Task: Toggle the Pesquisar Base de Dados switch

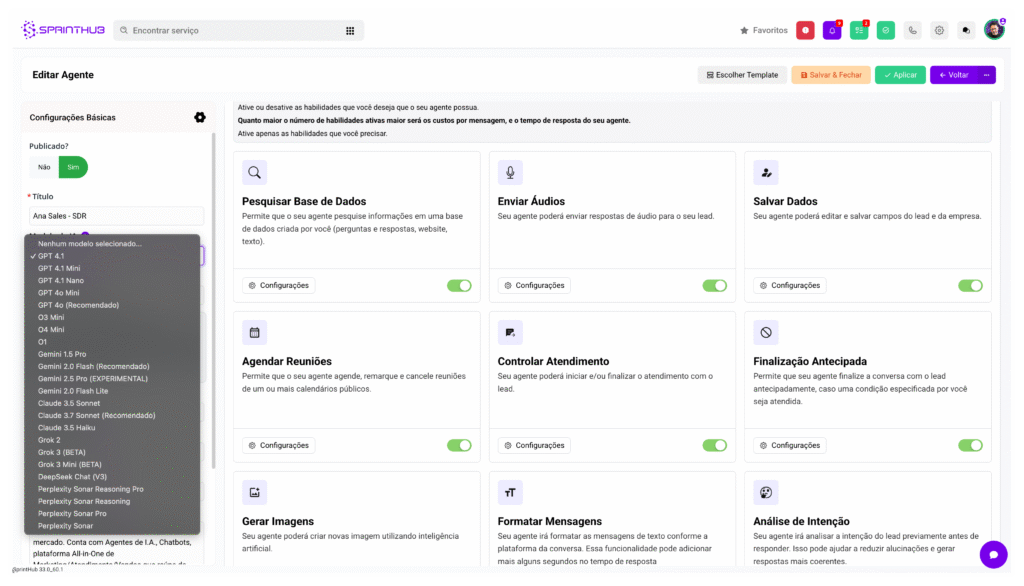Action: click(x=459, y=285)
